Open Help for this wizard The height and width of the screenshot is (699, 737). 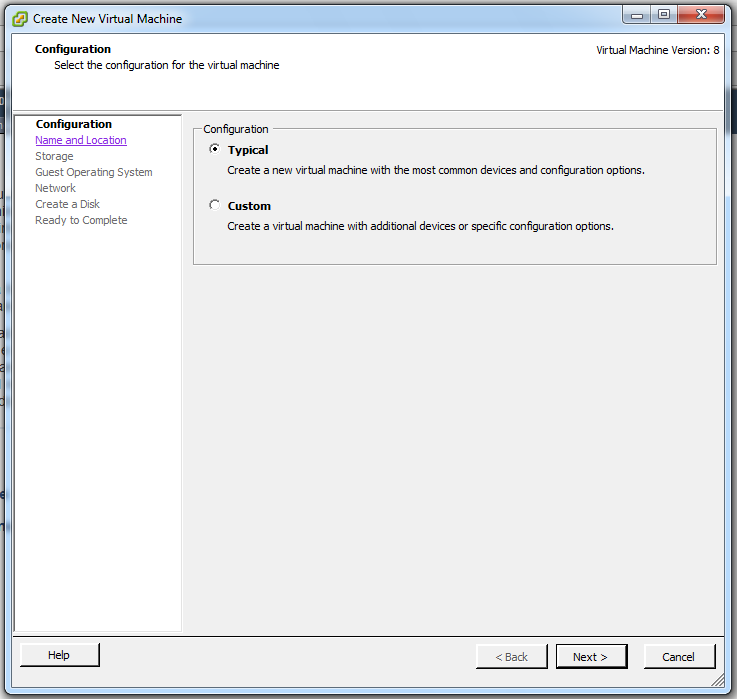pos(60,655)
